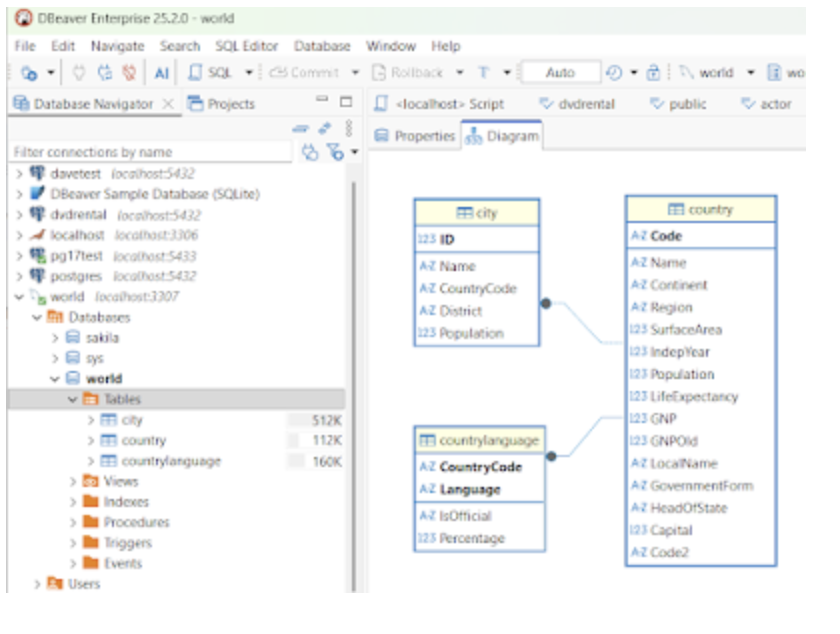Collapse the Tables folder

[x=73, y=399]
